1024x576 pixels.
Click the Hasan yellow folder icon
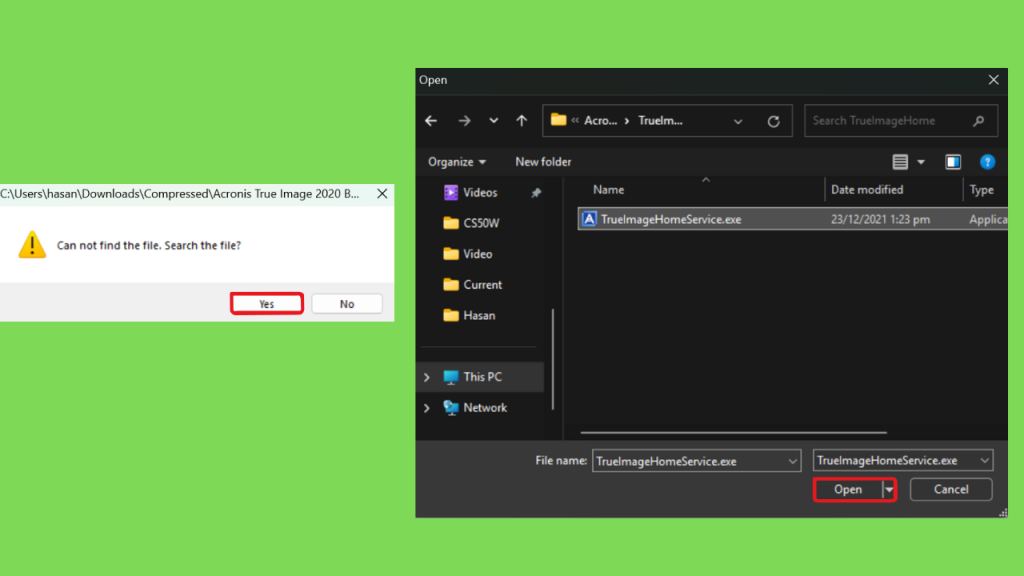pos(451,315)
